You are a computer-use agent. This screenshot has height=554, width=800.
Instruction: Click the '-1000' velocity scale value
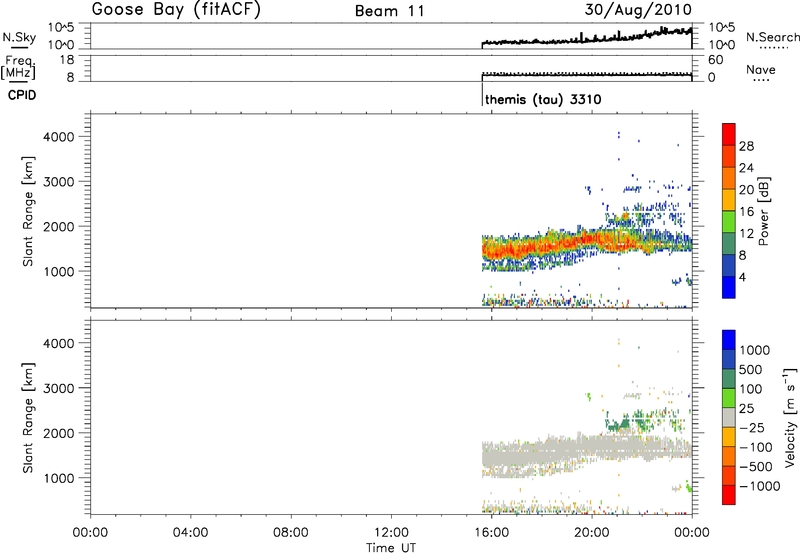point(759,486)
